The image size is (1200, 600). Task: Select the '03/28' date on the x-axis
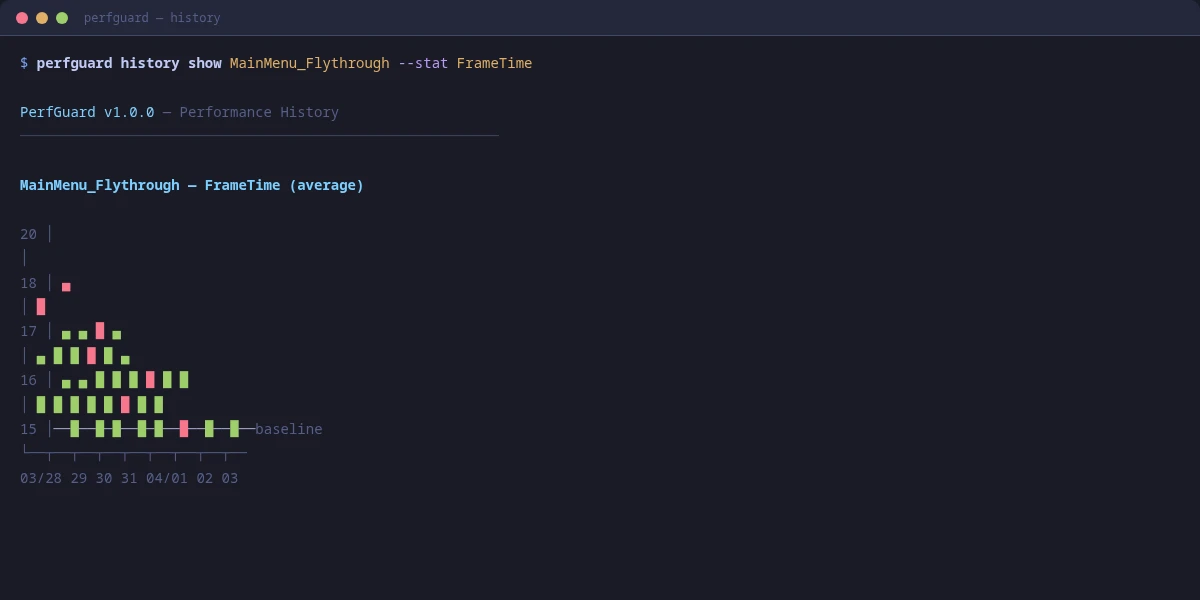click(41, 478)
